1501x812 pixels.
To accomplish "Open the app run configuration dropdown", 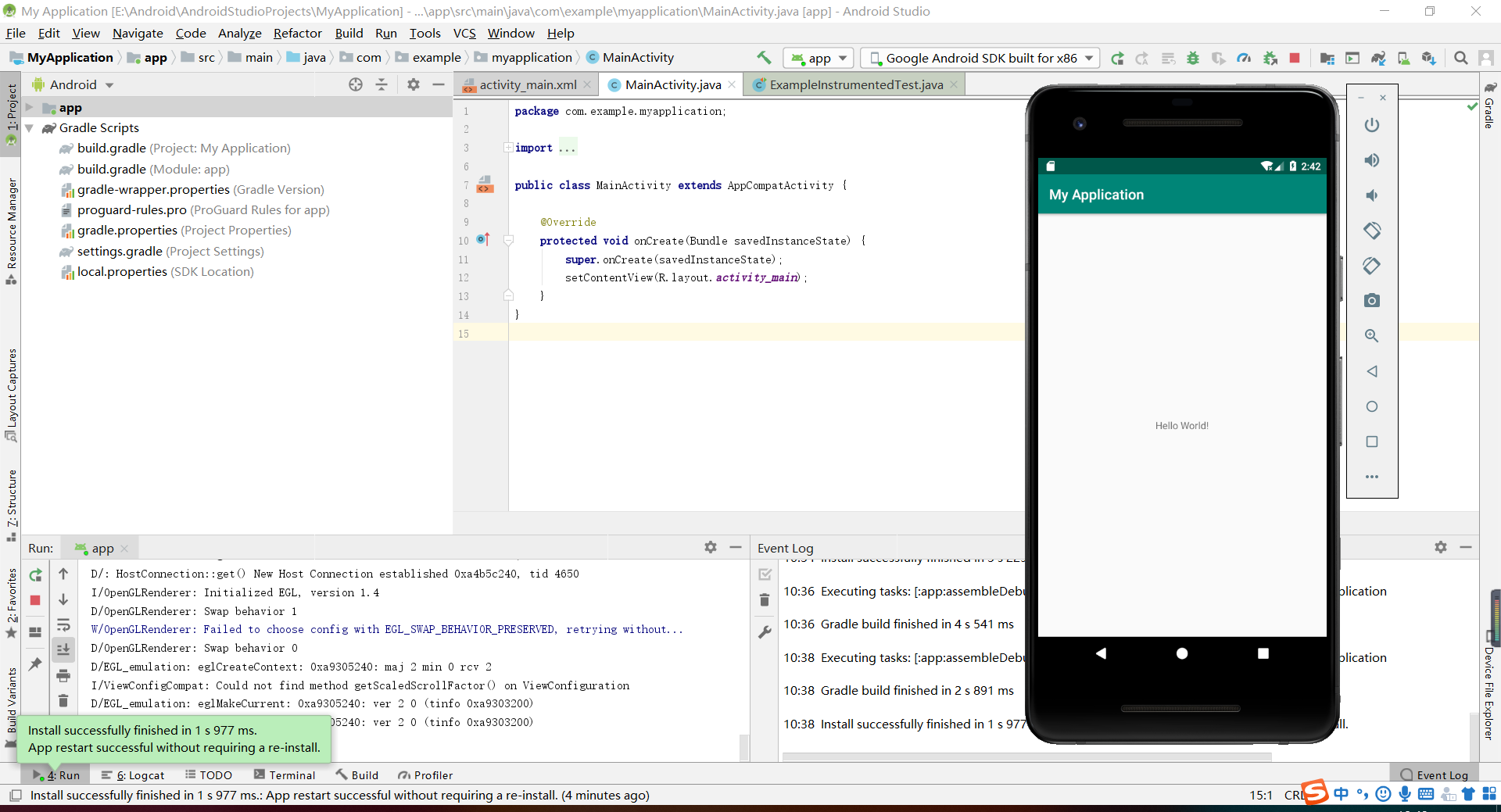I will [819, 58].
